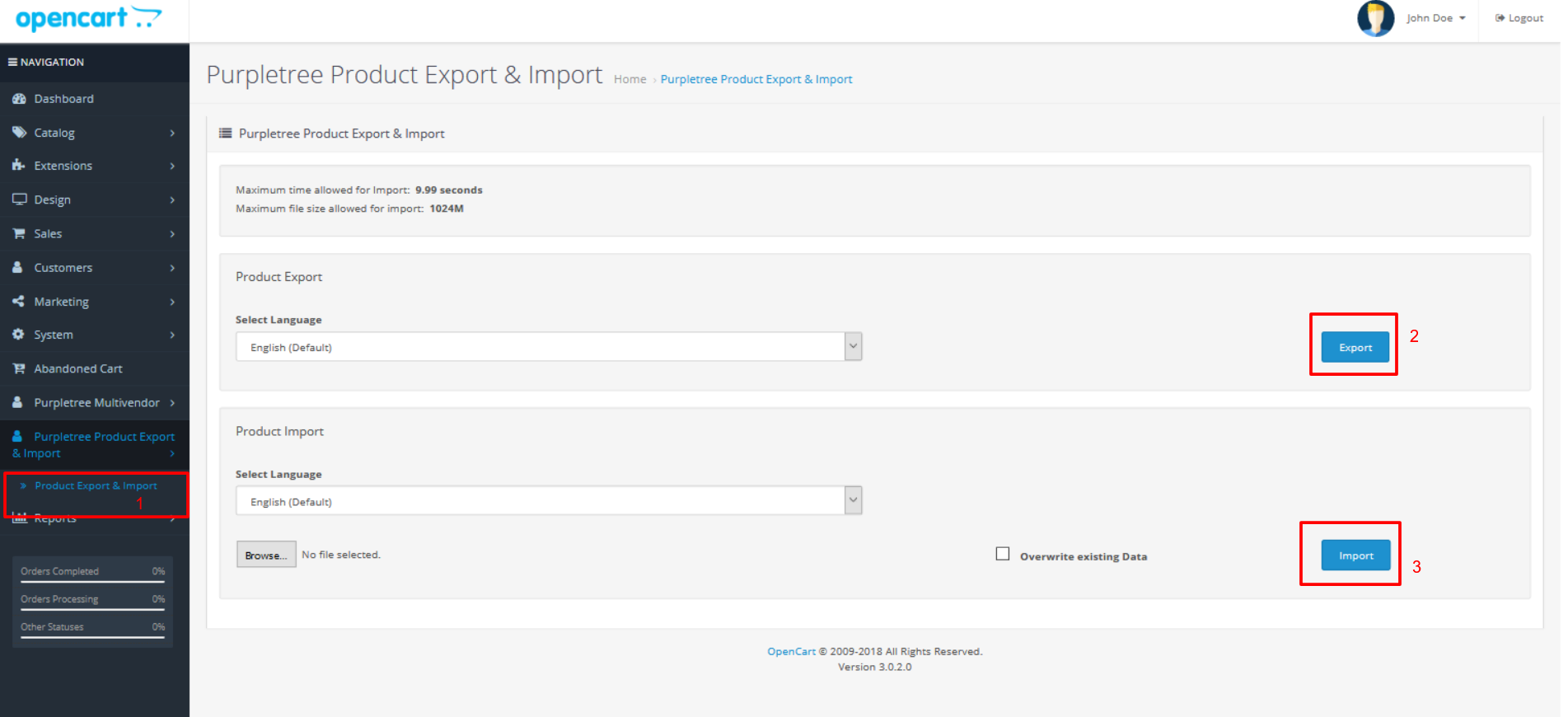1568x717 pixels.
Task: Expand the Catalog menu chevron
Action: (x=172, y=133)
